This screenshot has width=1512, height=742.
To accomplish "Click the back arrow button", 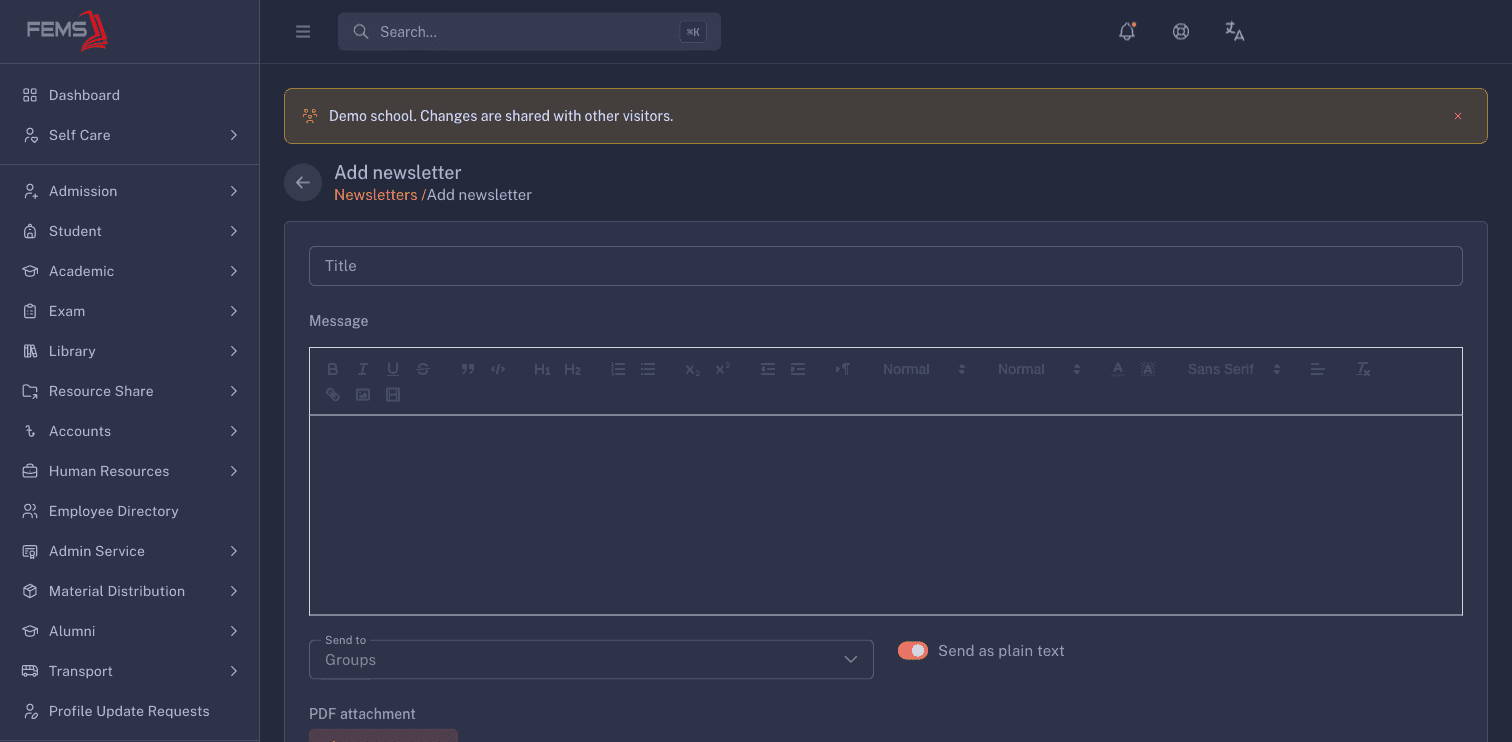I will pos(303,182).
